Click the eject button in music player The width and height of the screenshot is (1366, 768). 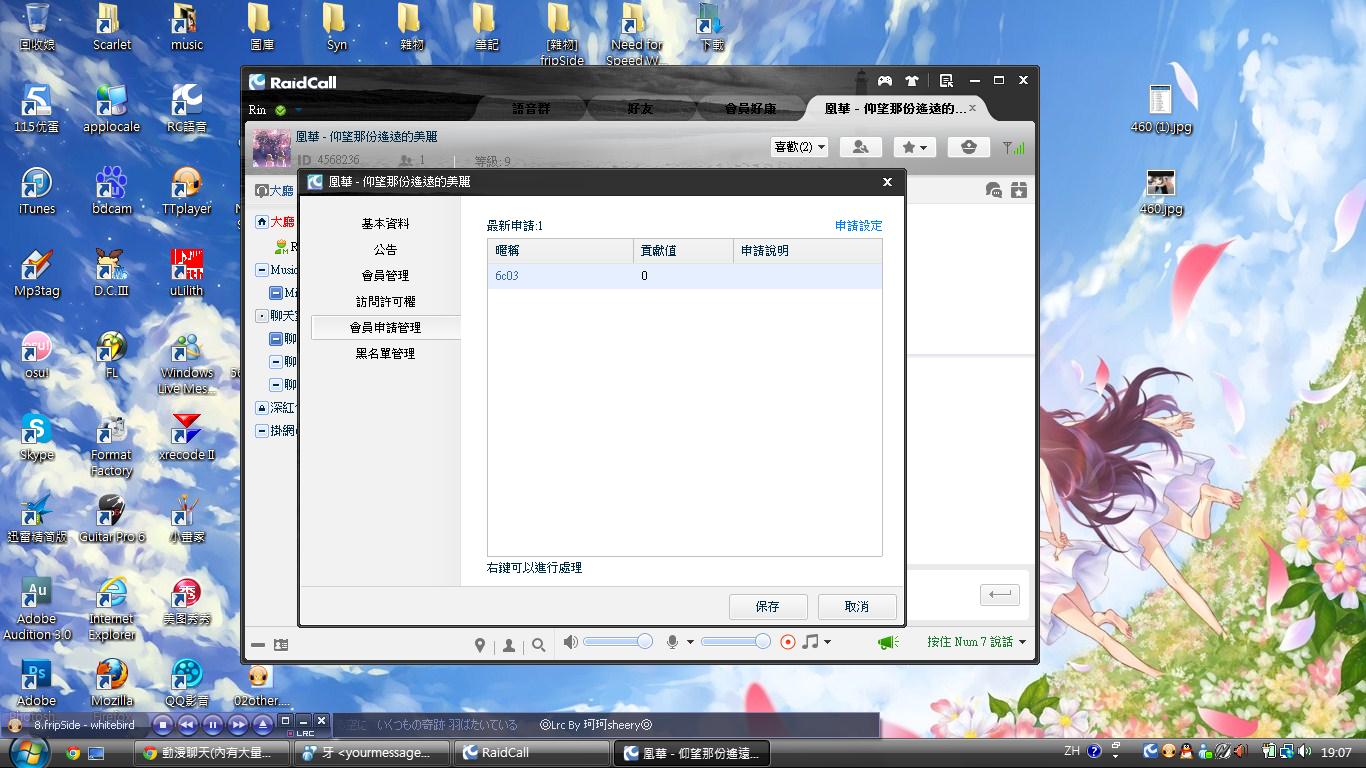tap(263, 725)
